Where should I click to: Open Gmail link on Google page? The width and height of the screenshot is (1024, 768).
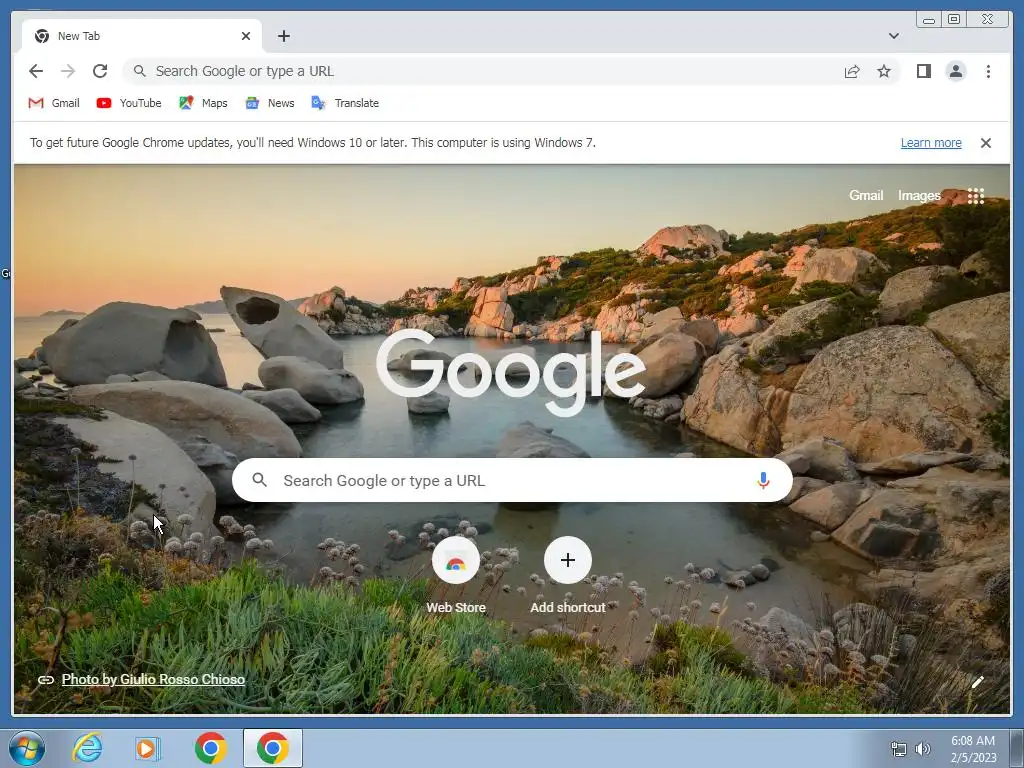[866, 195]
